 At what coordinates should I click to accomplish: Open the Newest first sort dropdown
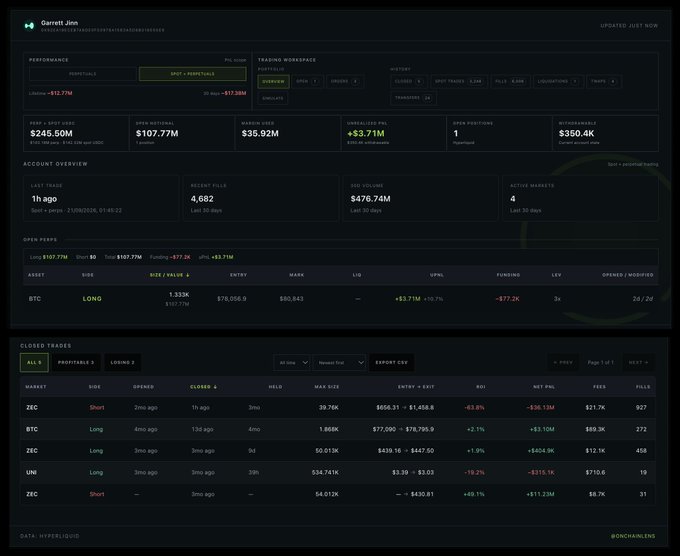(x=339, y=363)
